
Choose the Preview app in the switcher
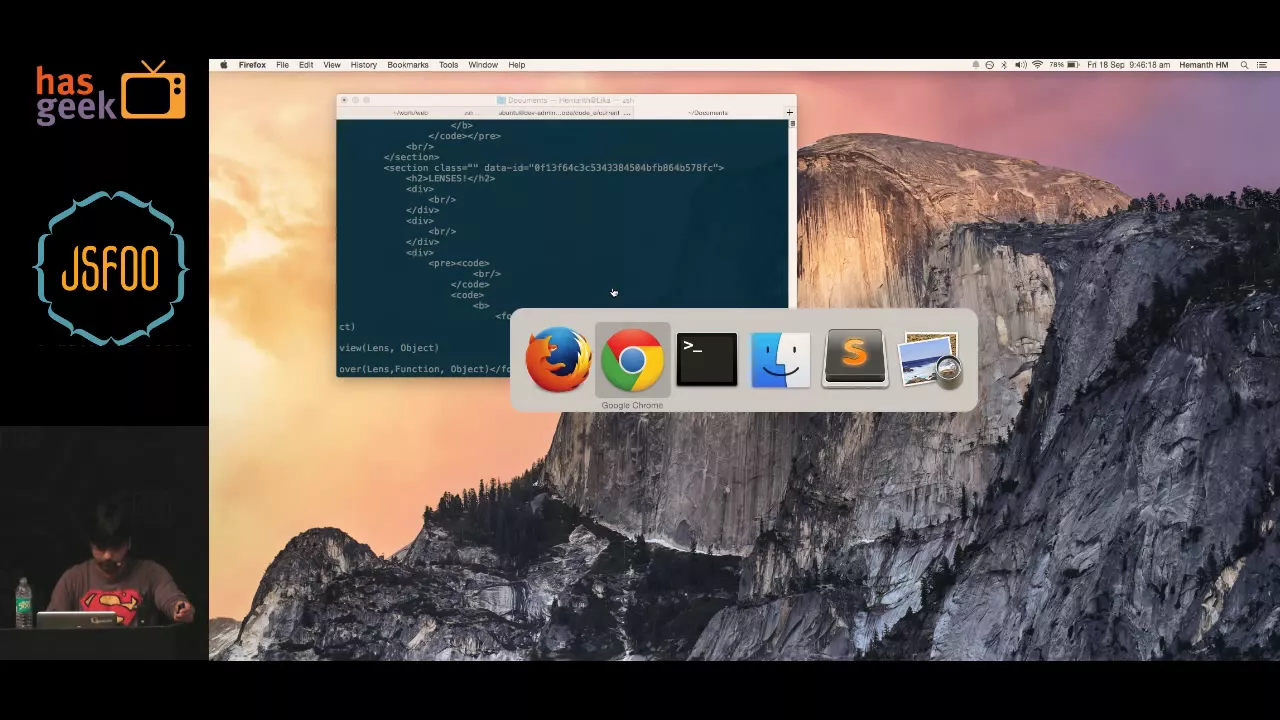[929, 359]
